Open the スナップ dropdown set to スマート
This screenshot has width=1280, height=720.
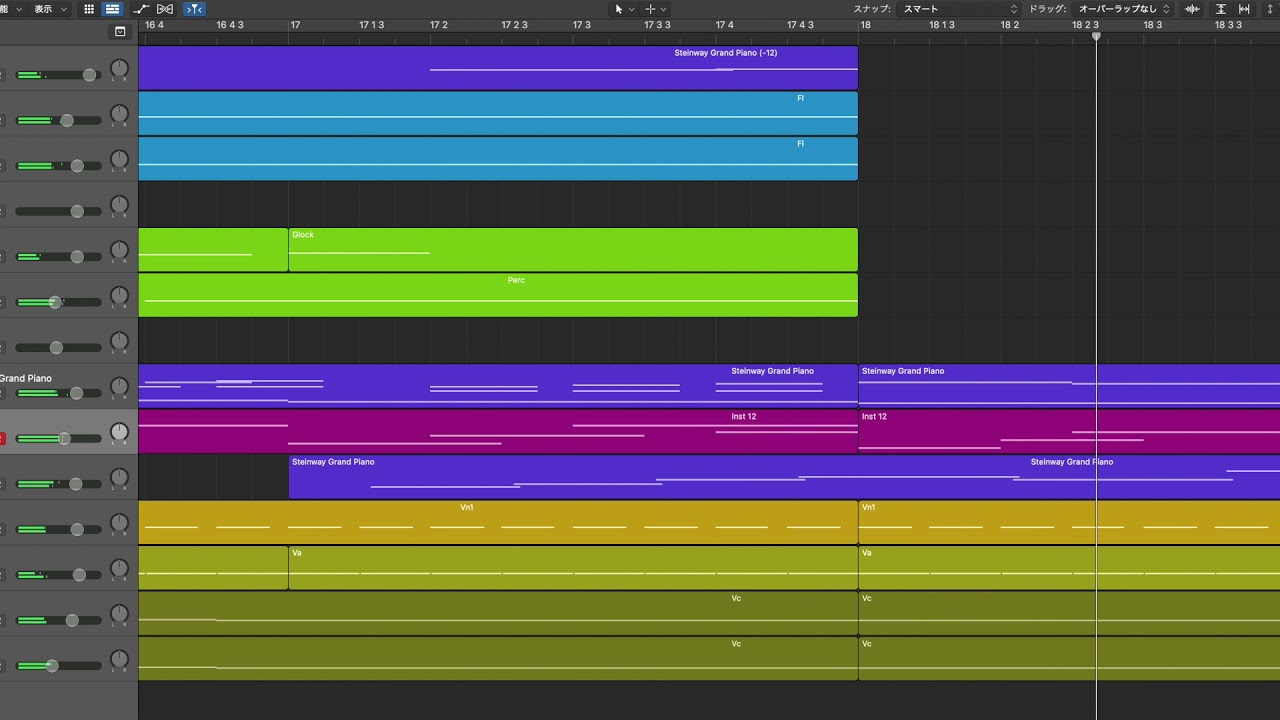tap(958, 9)
